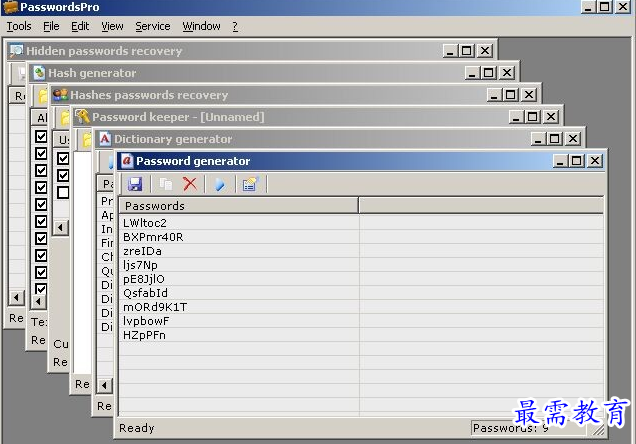This screenshot has height=444, width=636.
Task: Click the PasswordsPro application icon
Action: point(11,7)
